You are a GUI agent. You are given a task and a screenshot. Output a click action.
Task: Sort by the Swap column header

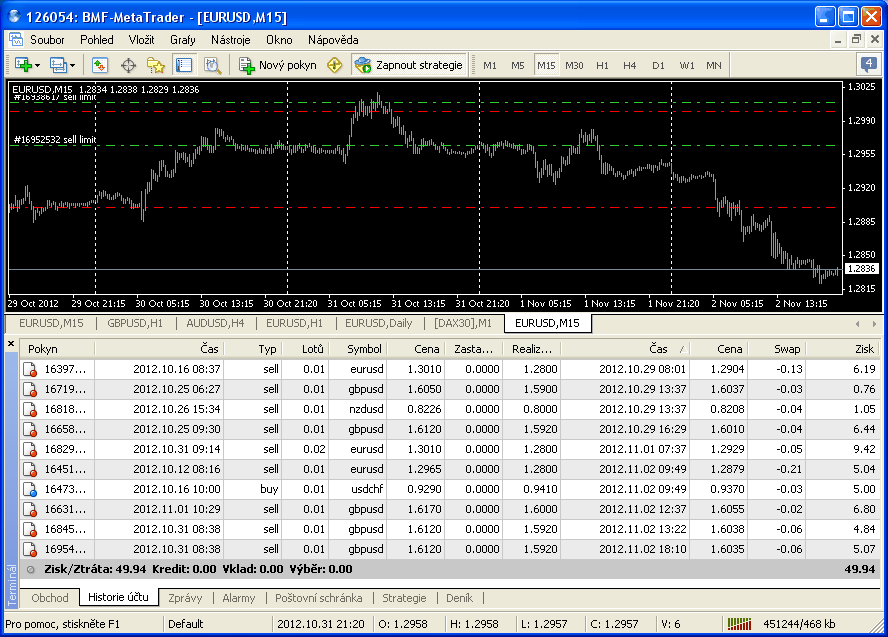pyautogui.click(x=775, y=349)
